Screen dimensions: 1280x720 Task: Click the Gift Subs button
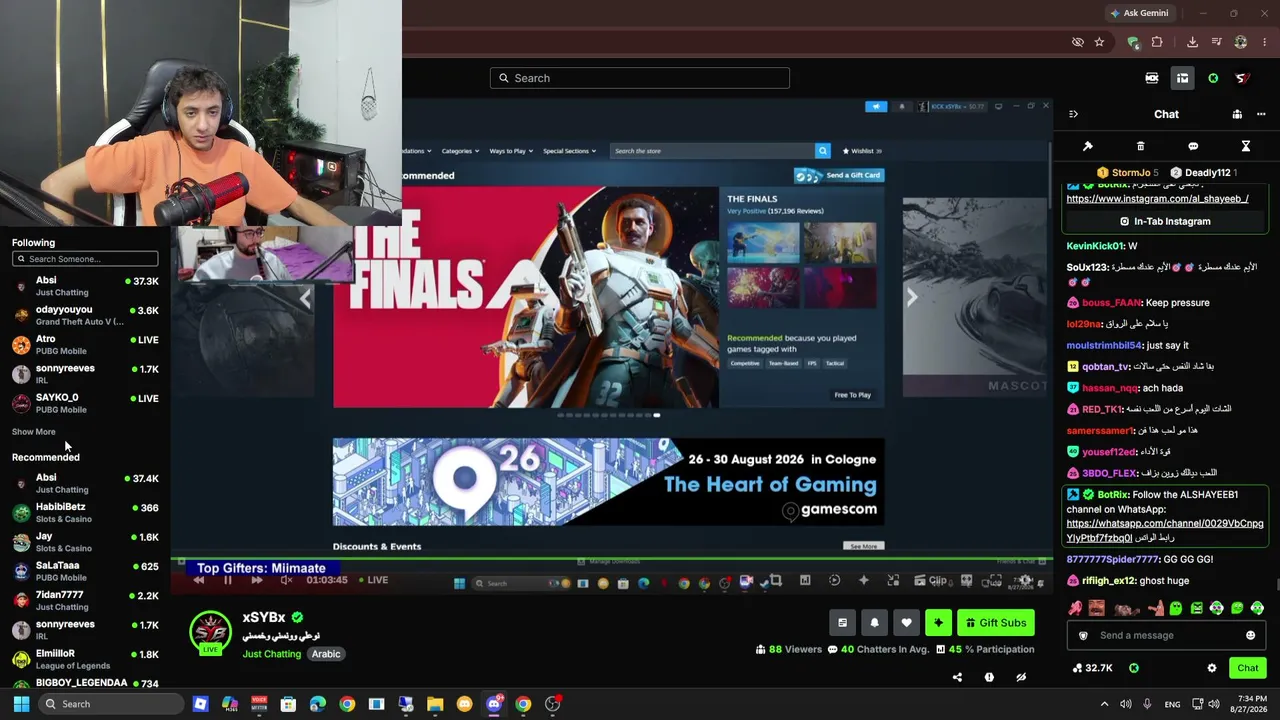pos(994,623)
